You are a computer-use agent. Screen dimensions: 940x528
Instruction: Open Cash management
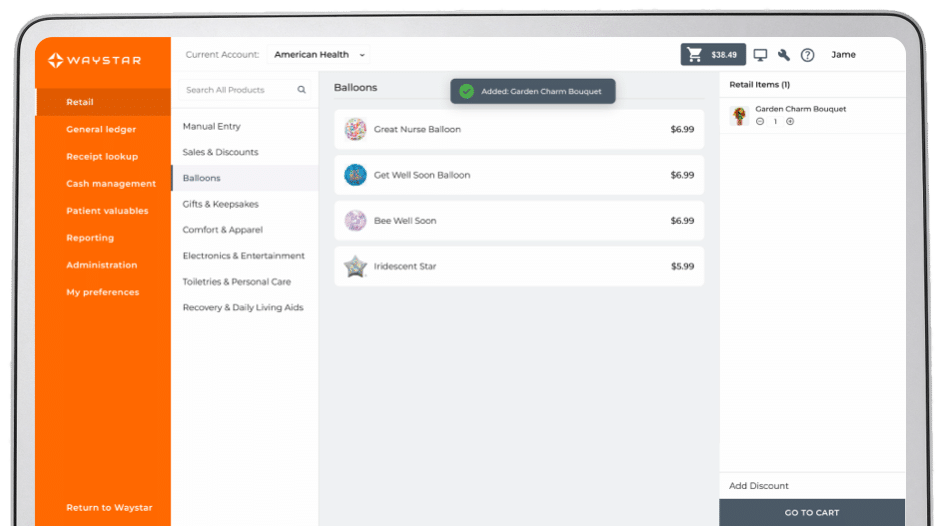pos(111,183)
